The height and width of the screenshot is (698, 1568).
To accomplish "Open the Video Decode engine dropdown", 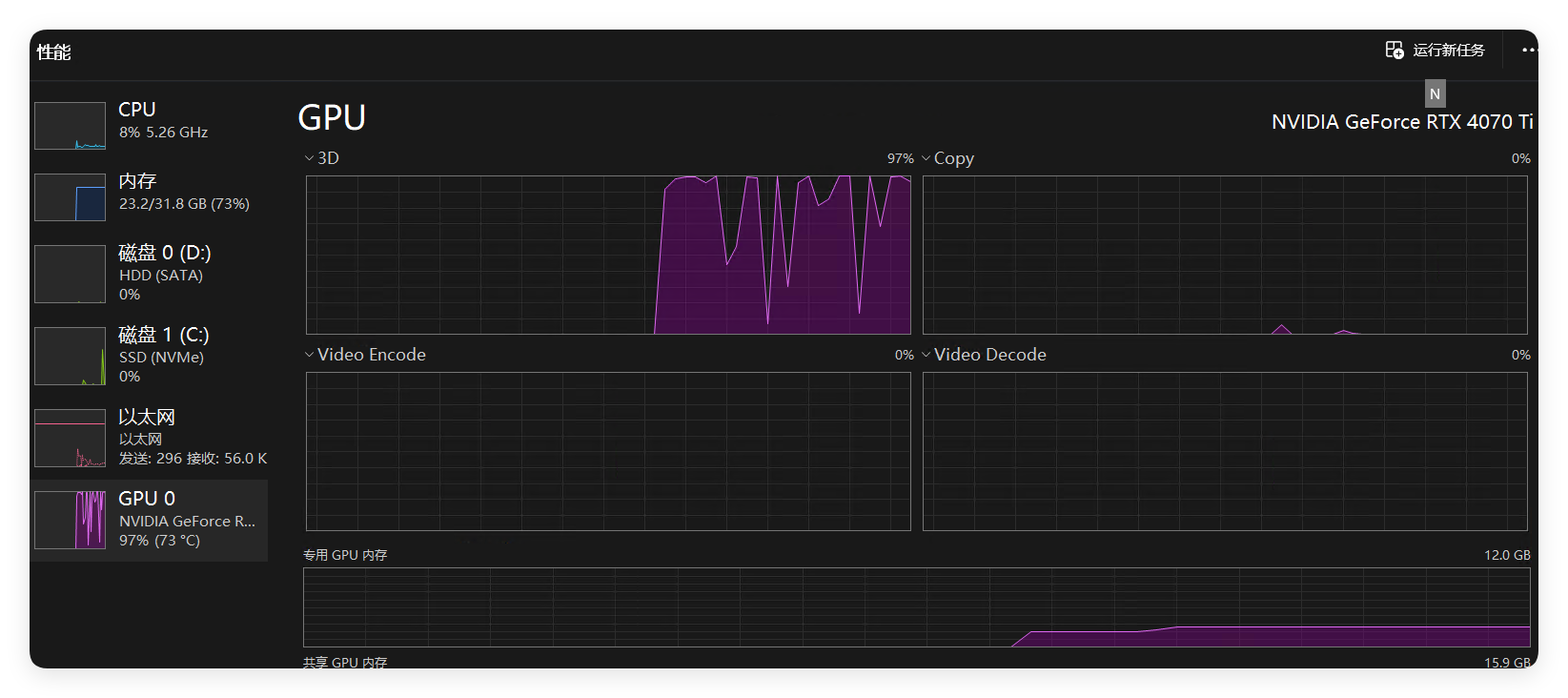I will [926, 355].
